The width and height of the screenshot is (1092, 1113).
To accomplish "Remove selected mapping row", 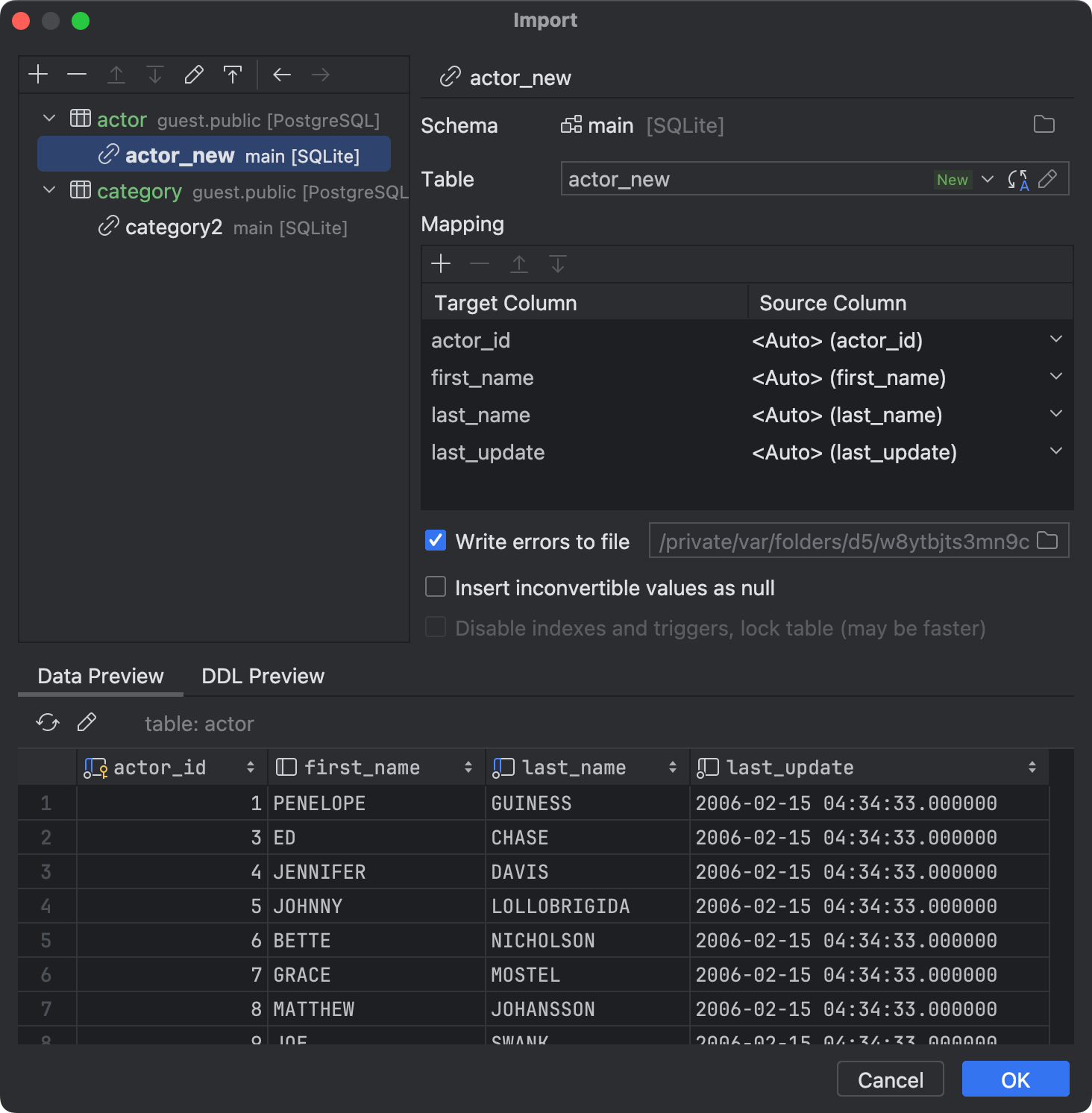I will (x=480, y=264).
